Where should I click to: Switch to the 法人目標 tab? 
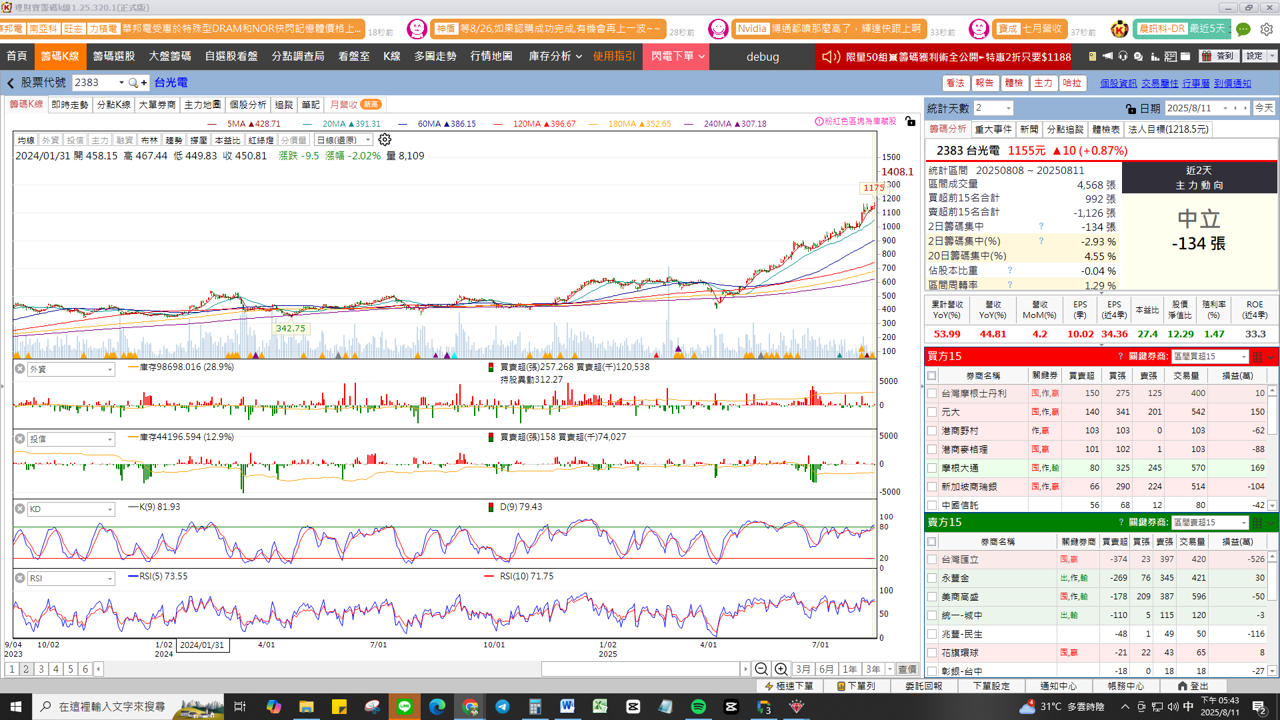[x=1169, y=129]
